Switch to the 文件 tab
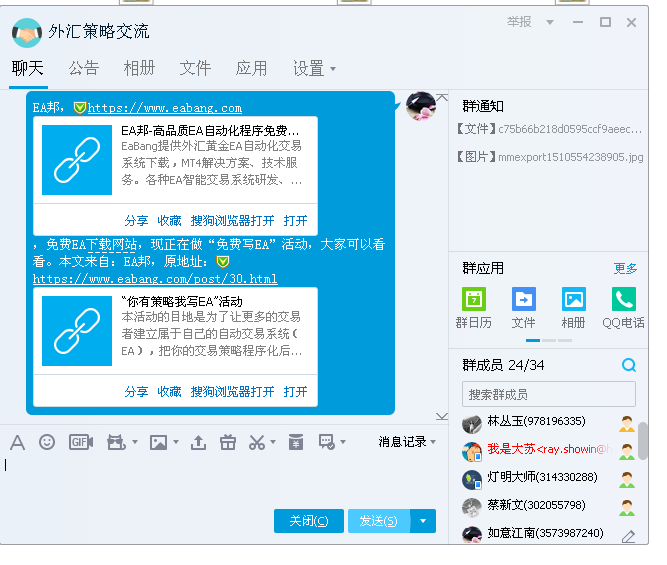 point(195,68)
